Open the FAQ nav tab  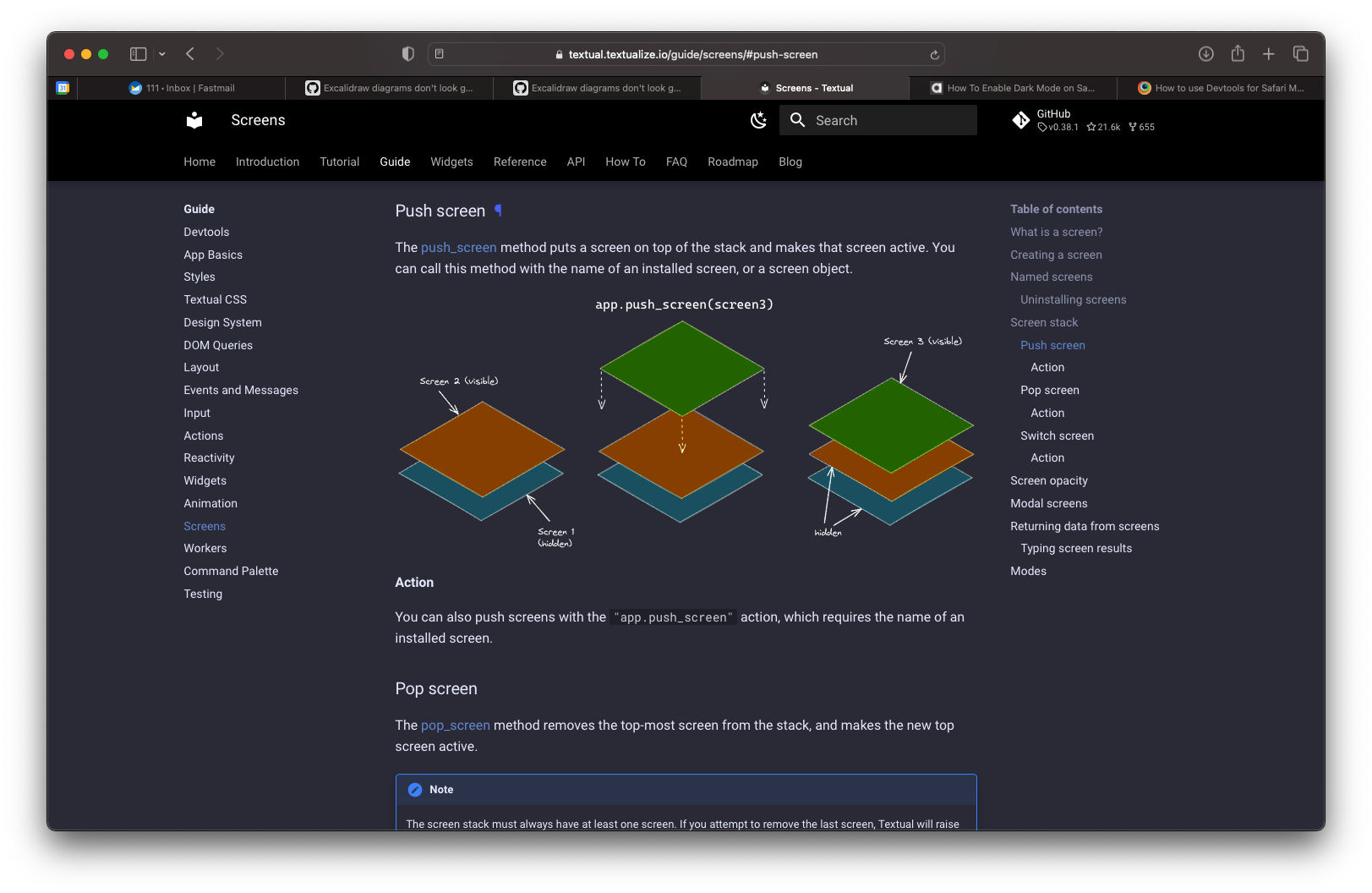coord(676,162)
